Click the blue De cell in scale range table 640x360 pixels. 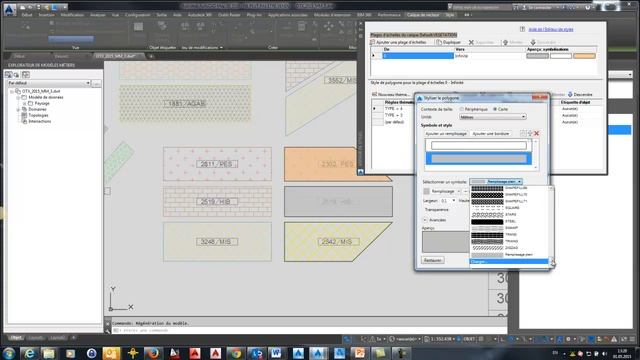(418, 56)
